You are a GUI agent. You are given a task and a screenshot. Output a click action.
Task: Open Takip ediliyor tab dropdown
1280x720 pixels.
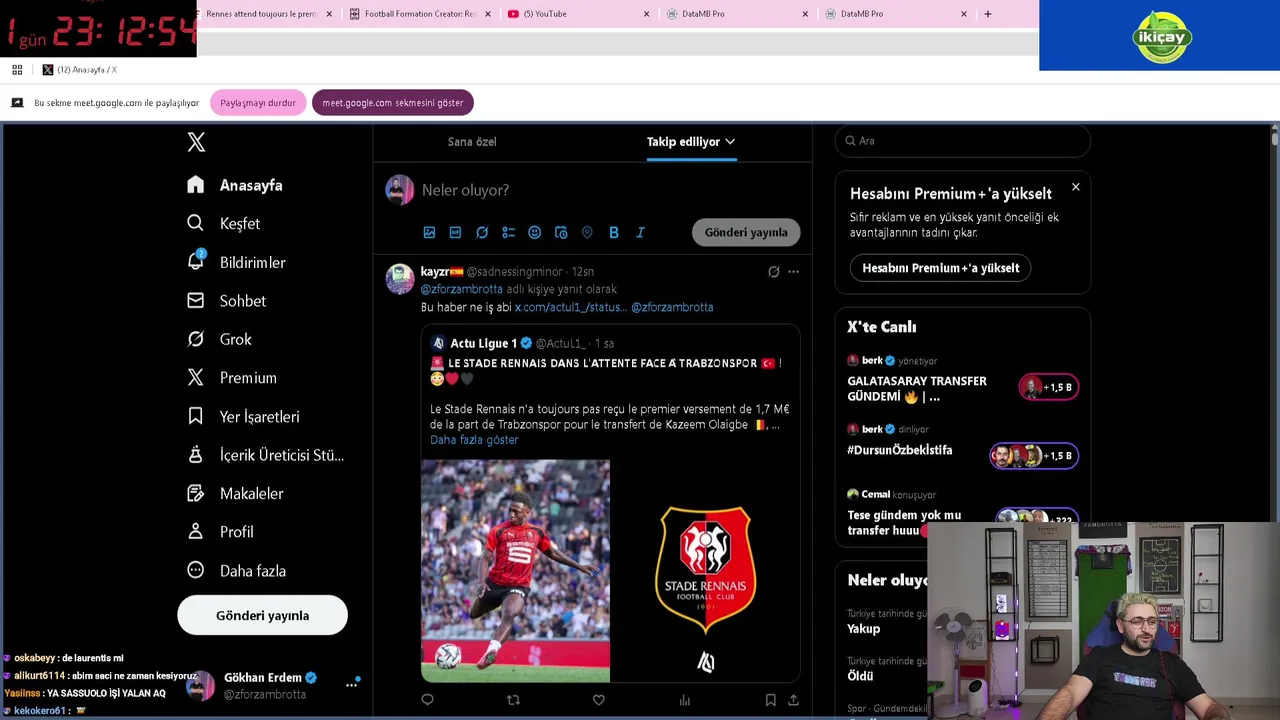coord(691,141)
